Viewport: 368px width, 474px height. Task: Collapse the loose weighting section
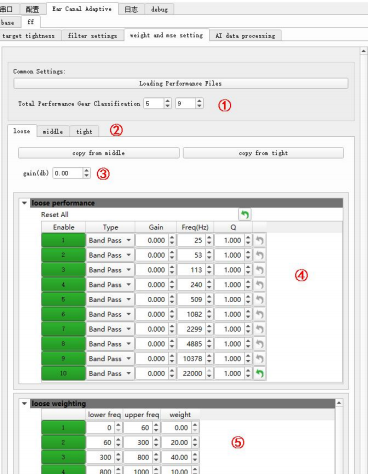24,403
